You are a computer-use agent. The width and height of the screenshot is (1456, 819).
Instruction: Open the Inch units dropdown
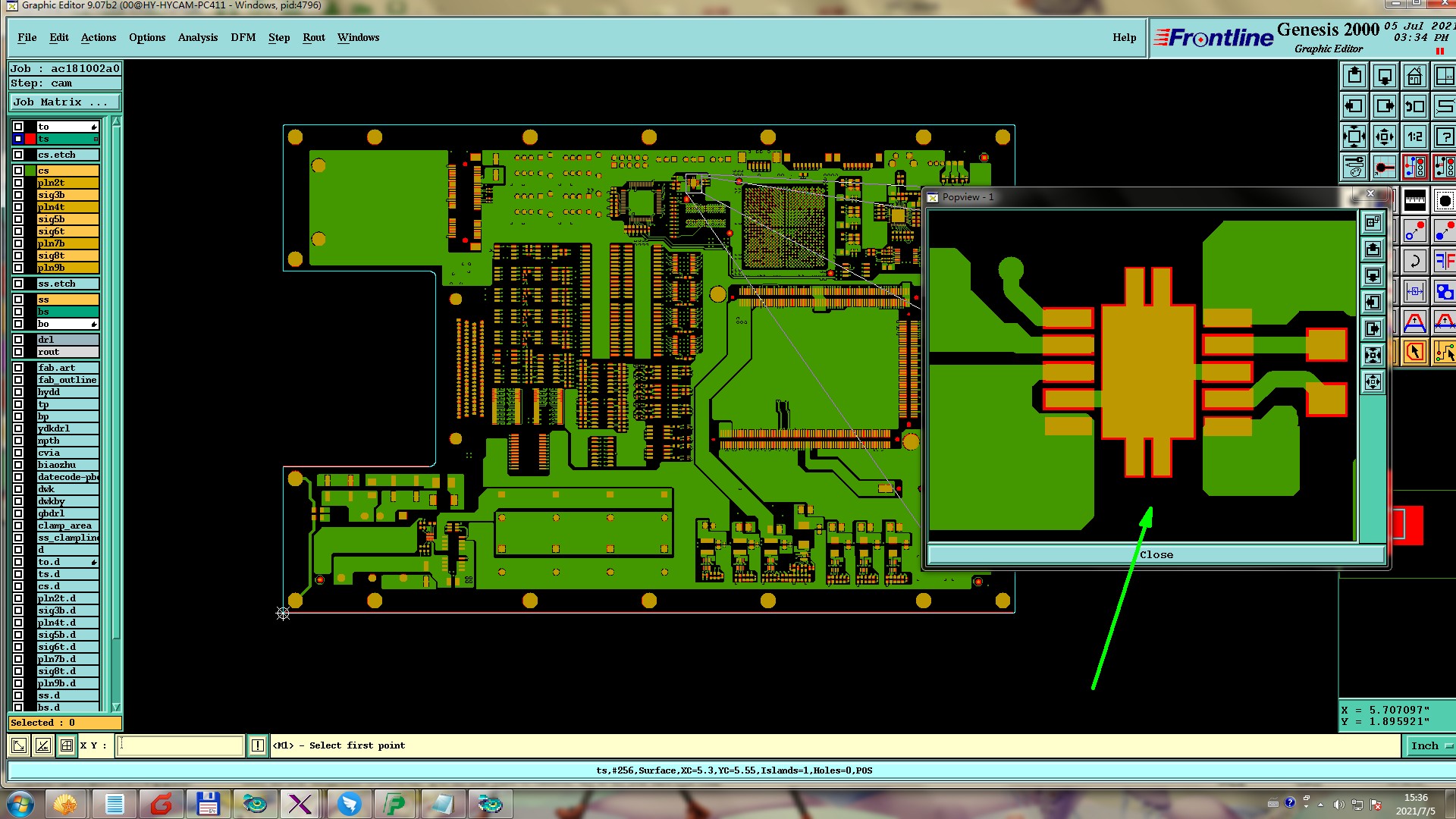point(1429,745)
